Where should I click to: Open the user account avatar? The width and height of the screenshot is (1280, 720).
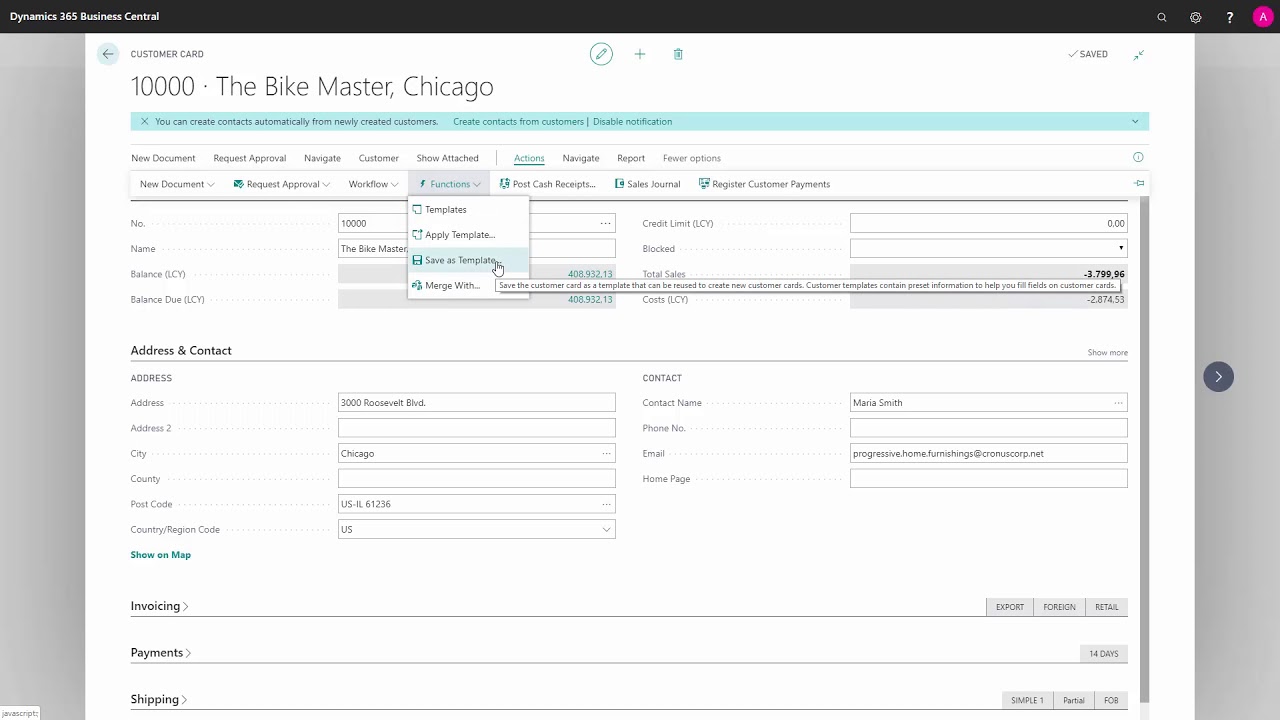pyautogui.click(x=1262, y=17)
